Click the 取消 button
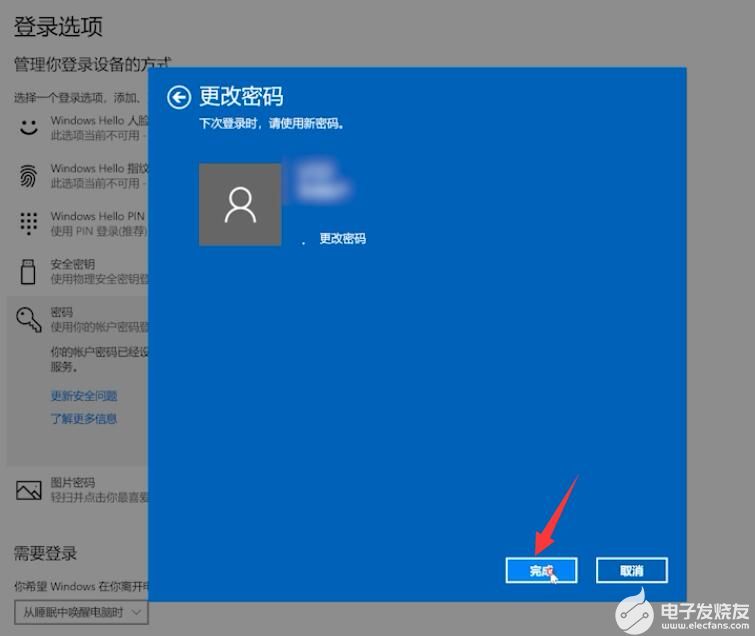The width and height of the screenshot is (755, 636). point(632,571)
